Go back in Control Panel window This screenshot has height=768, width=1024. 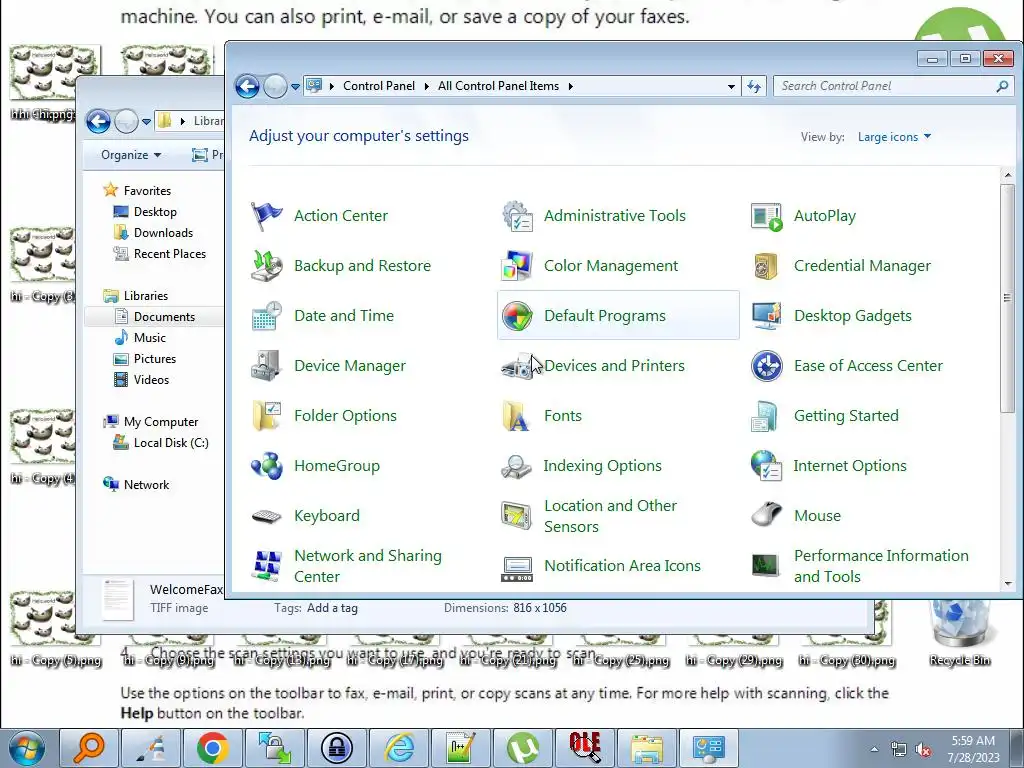click(x=248, y=86)
